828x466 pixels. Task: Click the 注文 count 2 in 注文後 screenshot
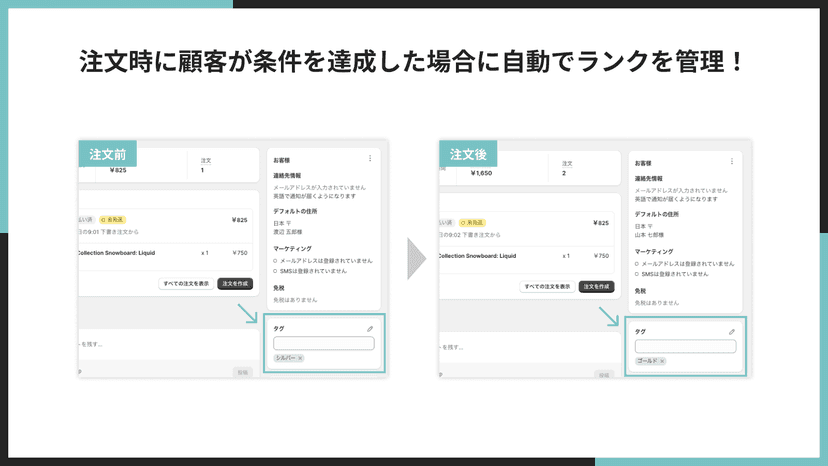point(564,173)
